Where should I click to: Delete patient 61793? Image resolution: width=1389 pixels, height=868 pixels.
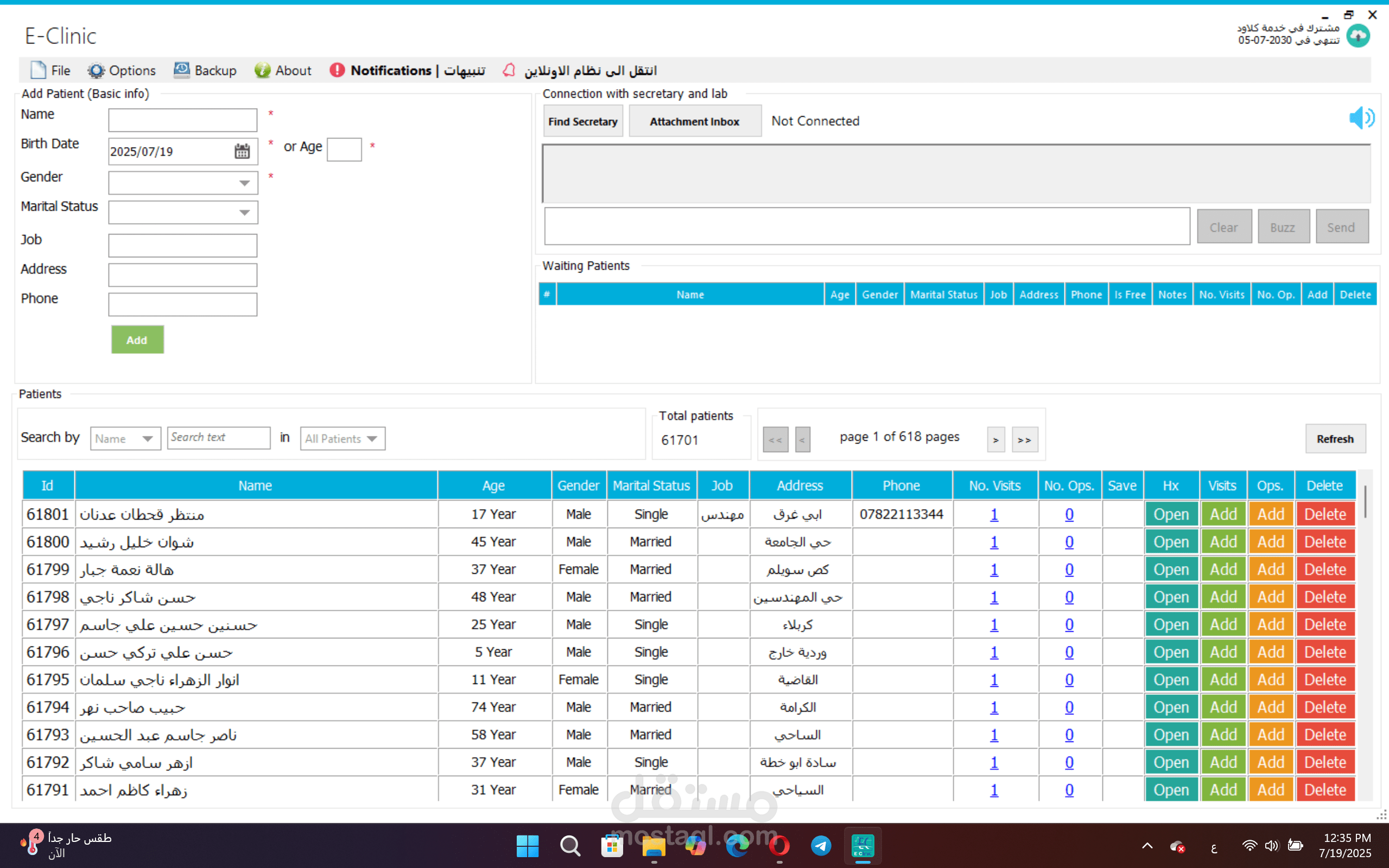click(x=1325, y=735)
